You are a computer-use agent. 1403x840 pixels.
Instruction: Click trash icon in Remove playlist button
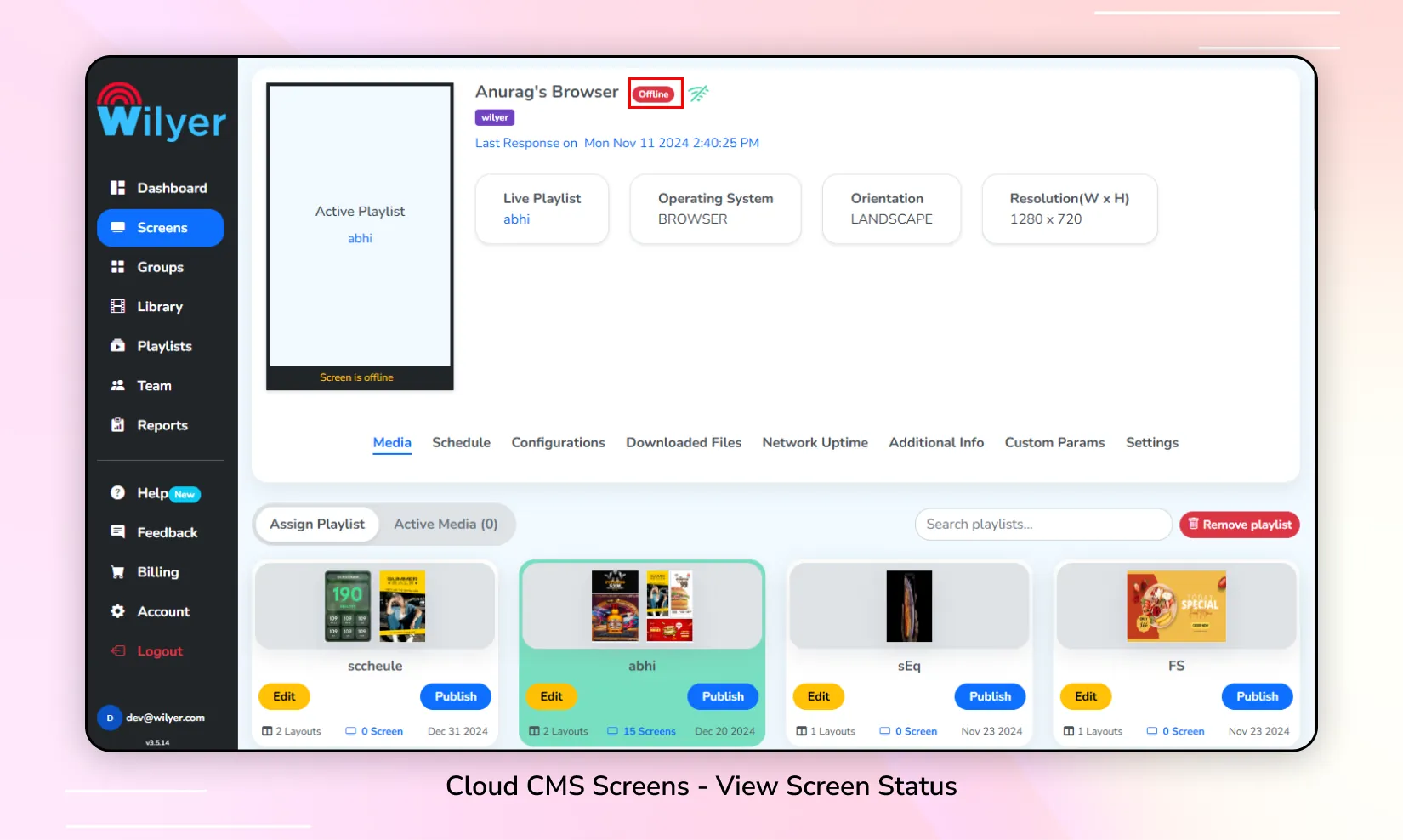[1193, 524]
